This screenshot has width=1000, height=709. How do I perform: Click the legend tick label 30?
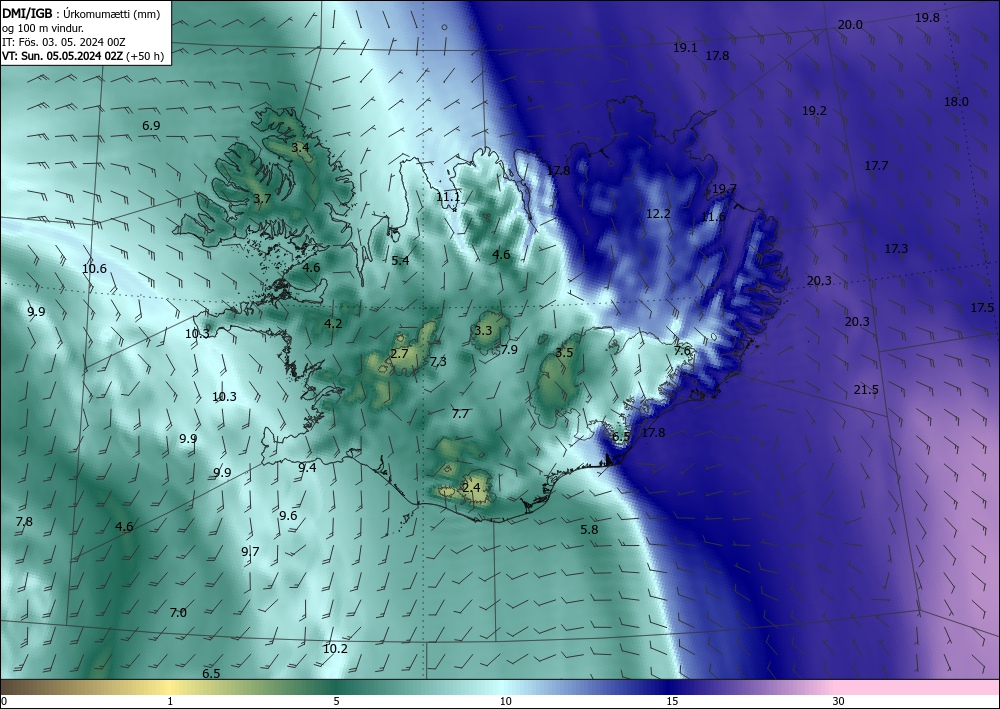(838, 701)
